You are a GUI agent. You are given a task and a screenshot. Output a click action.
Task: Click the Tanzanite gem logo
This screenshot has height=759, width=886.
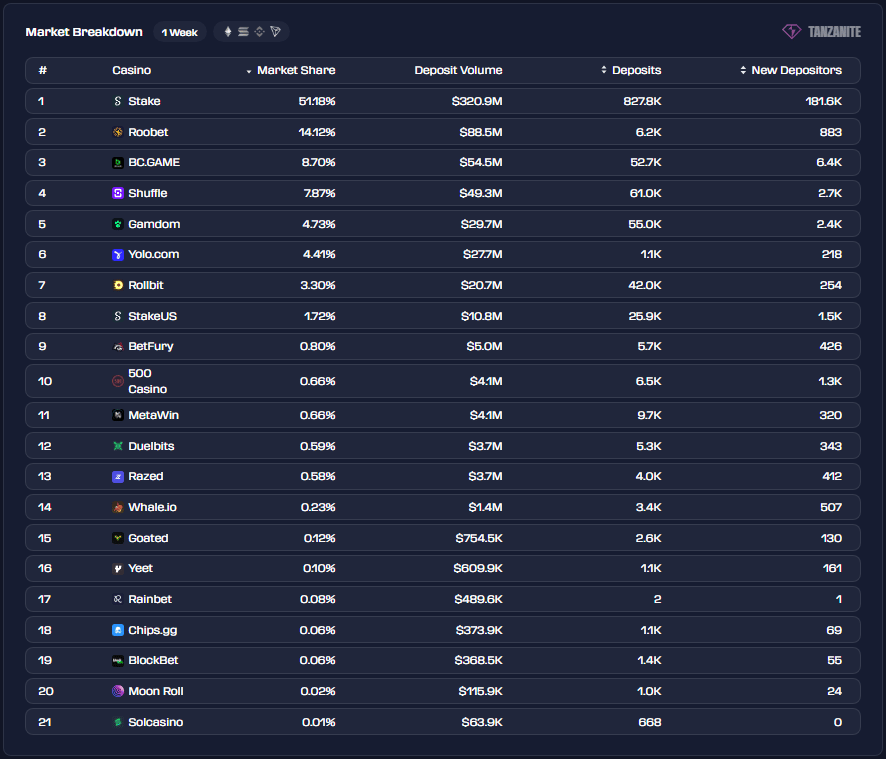click(792, 32)
